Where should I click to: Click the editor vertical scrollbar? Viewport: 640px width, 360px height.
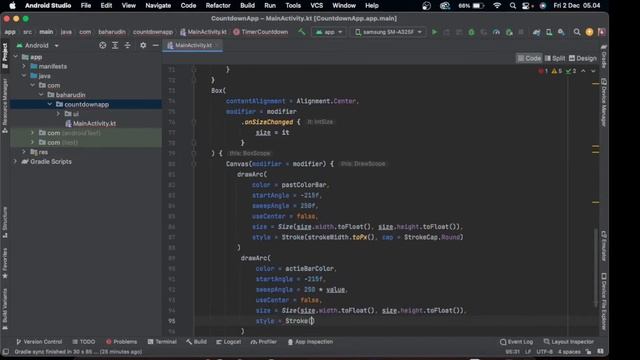click(596, 267)
